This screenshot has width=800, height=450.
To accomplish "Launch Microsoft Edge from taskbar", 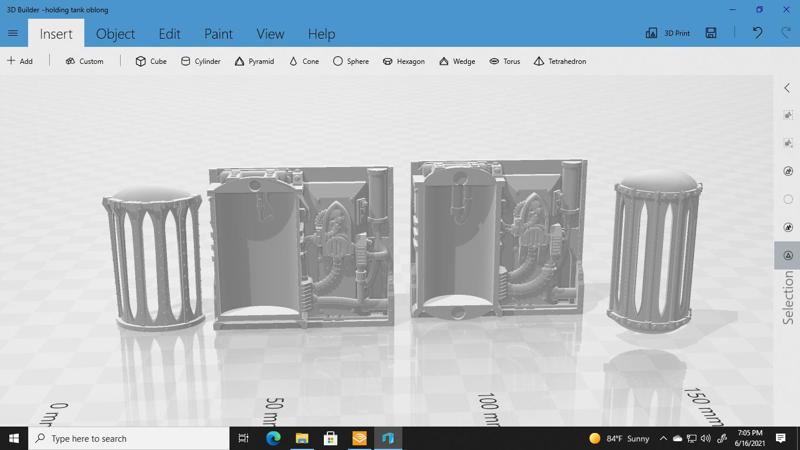I will click(273, 438).
